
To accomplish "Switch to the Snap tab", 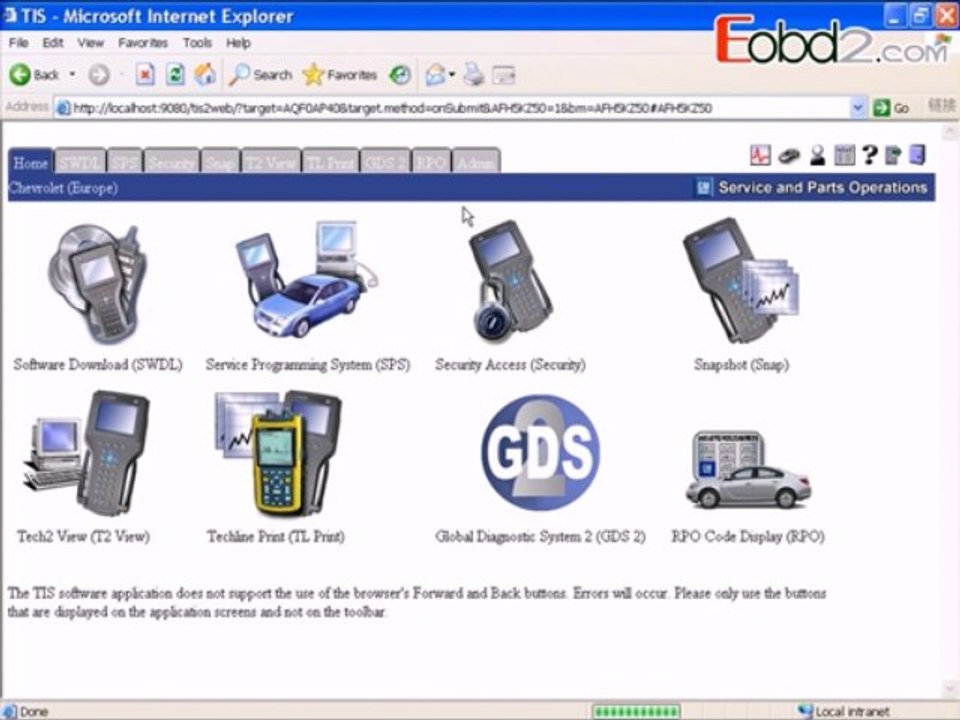I will tap(220, 162).
